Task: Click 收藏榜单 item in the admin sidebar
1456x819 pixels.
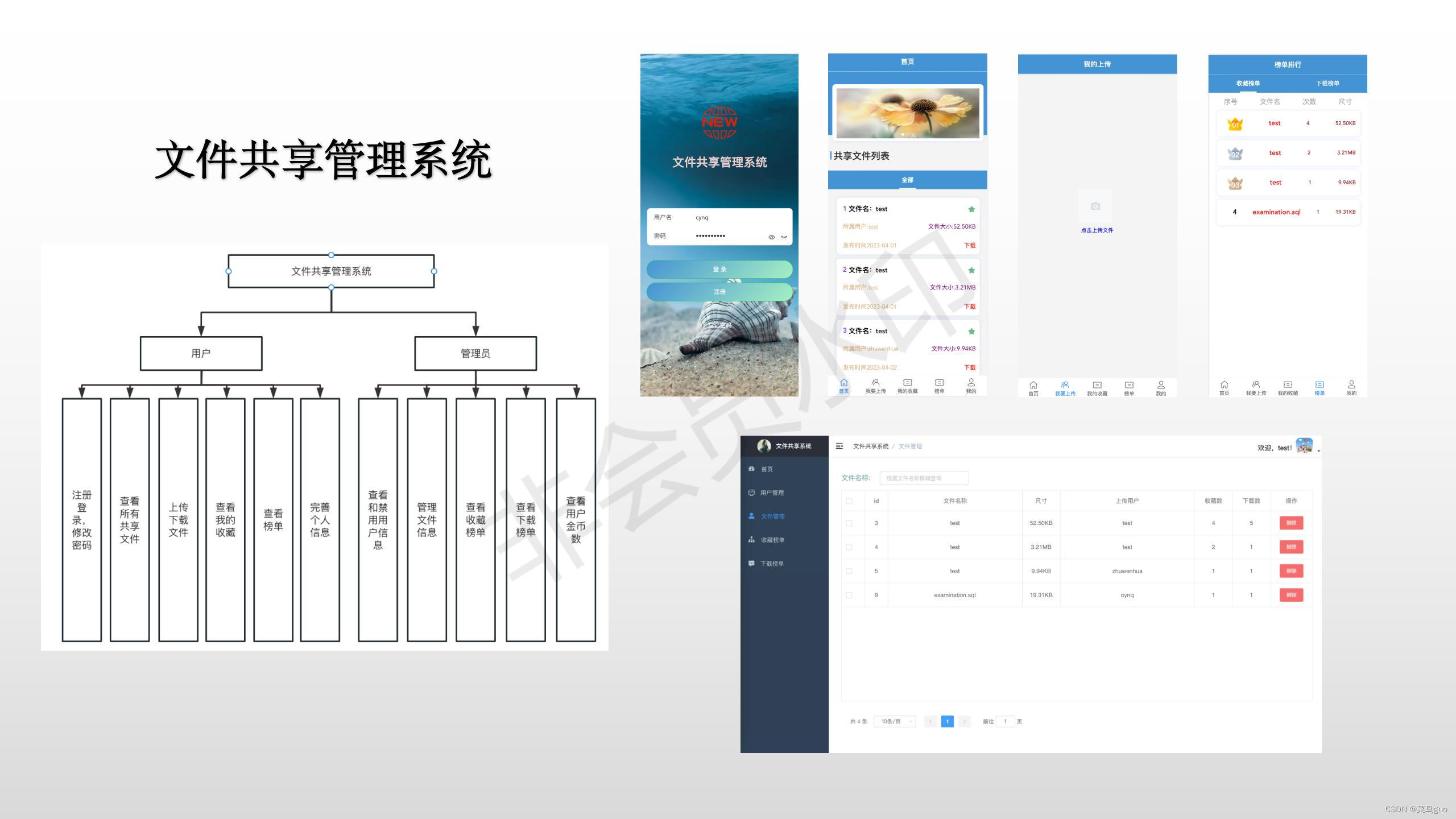Action: [772, 540]
